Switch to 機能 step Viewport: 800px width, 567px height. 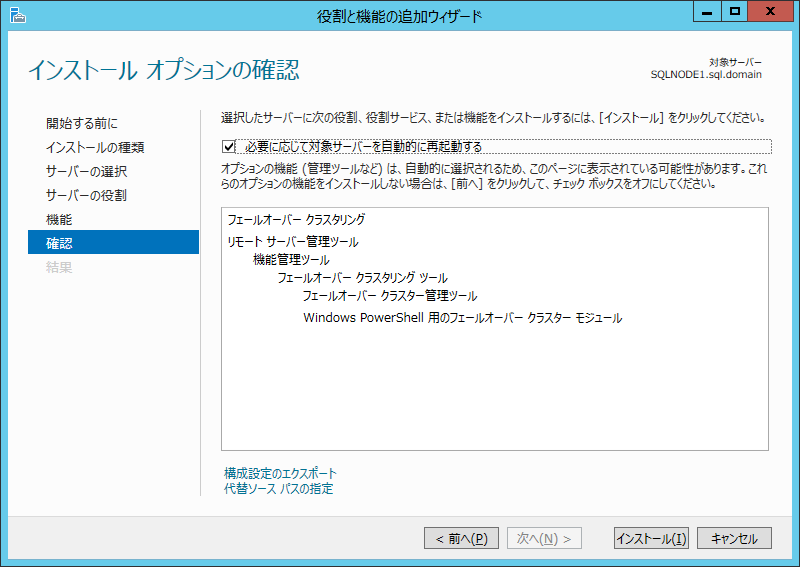59,219
